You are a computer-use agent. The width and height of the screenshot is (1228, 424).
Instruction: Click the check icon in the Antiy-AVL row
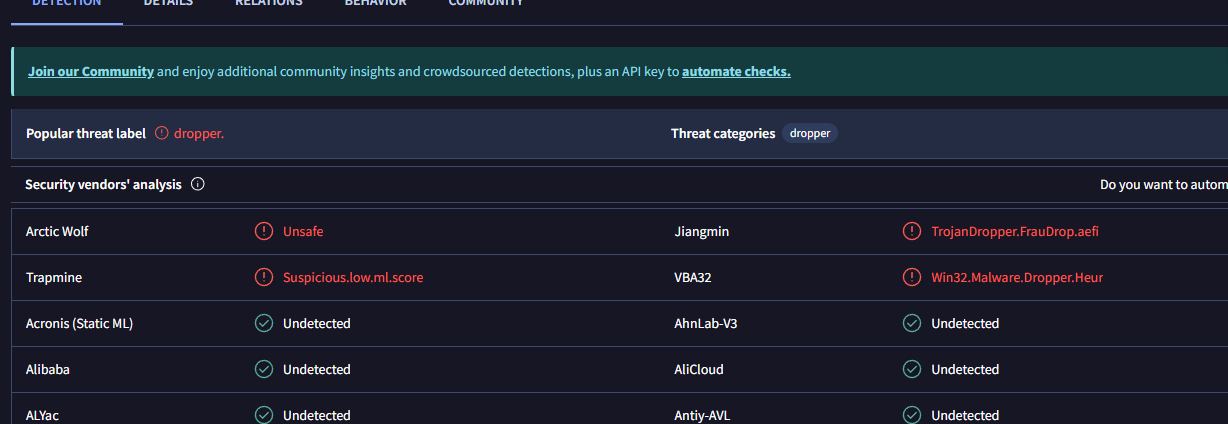pos(912,414)
